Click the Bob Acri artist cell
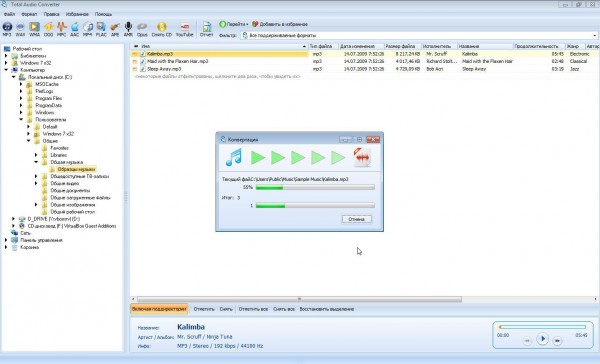Viewport: 600px width, 364px height. 435,69
